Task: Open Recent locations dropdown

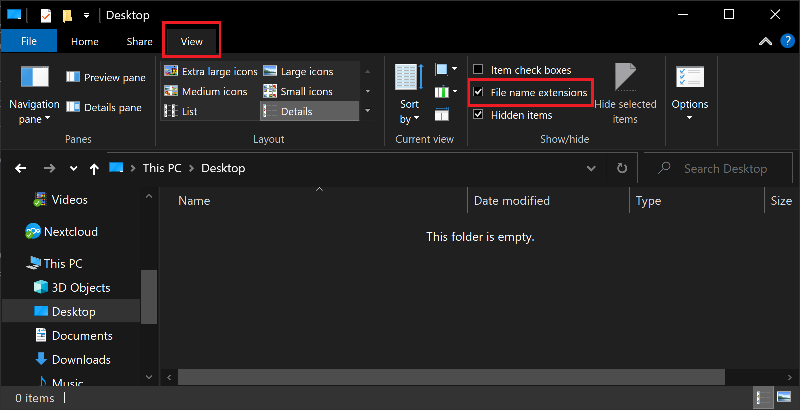Action: click(73, 169)
